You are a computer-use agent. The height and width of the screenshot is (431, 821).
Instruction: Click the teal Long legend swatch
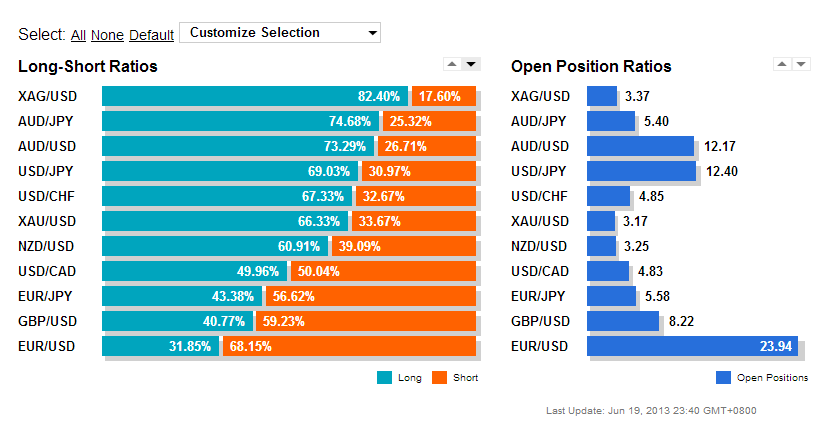(384, 378)
